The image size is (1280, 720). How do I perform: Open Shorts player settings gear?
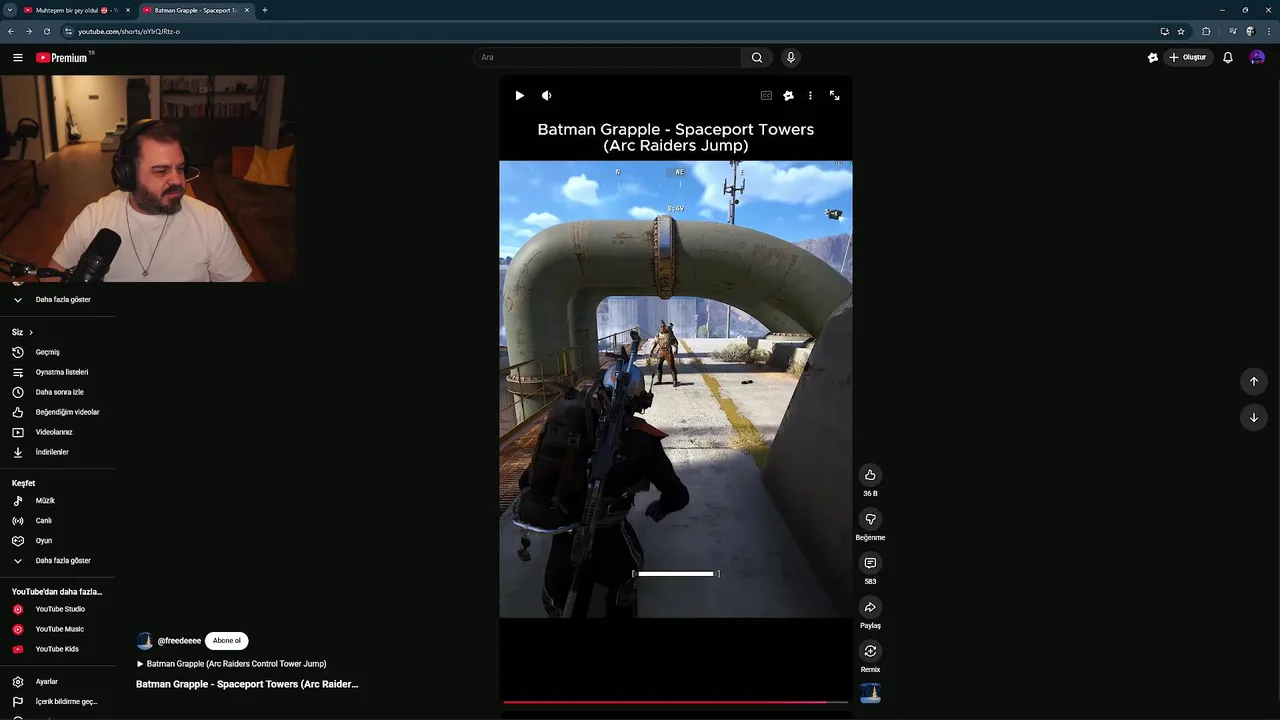[x=788, y=95]
